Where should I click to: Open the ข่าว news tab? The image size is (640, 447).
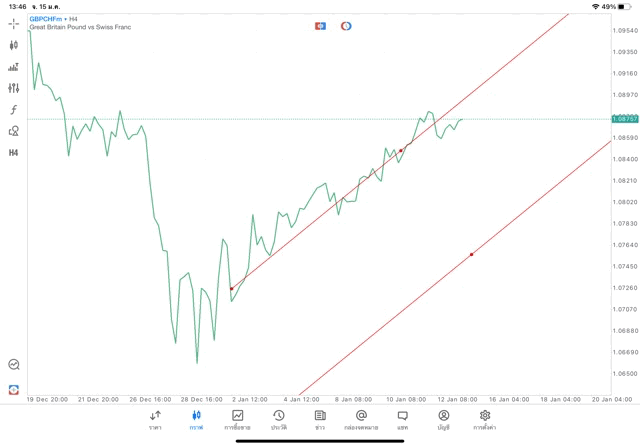pos(320,420)
